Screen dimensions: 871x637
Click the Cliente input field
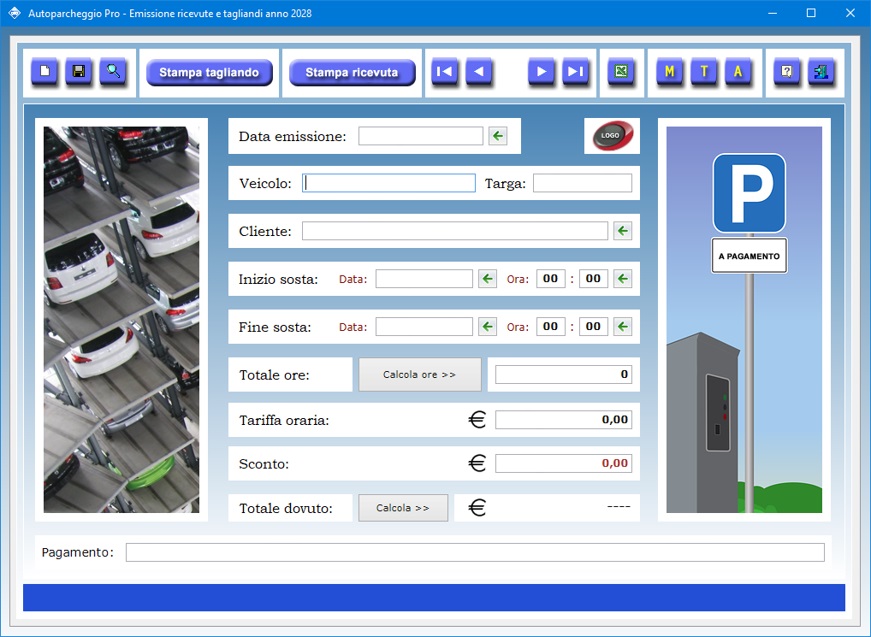tap(455, 231)
